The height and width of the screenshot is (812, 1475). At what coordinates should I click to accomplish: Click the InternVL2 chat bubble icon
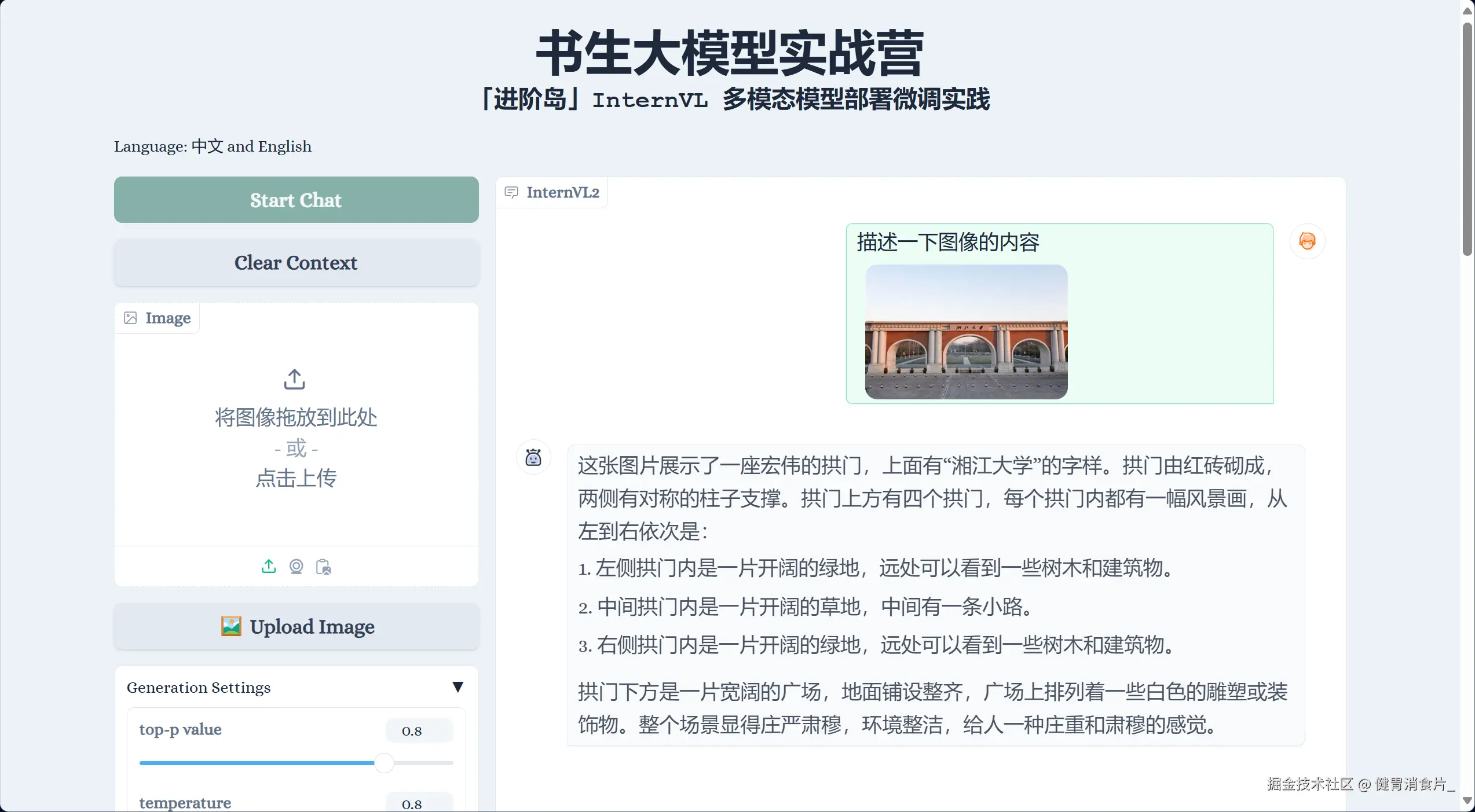(511, 192)
